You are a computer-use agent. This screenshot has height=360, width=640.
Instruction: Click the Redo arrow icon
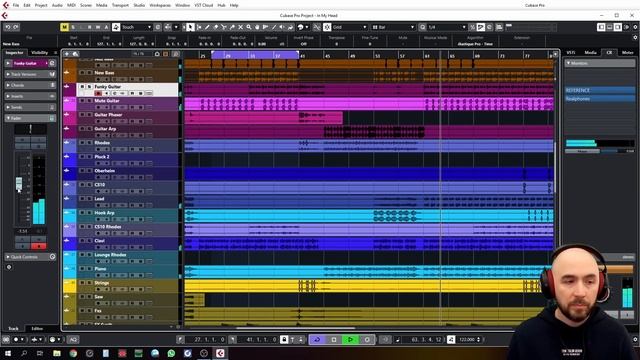pos(16,27)
